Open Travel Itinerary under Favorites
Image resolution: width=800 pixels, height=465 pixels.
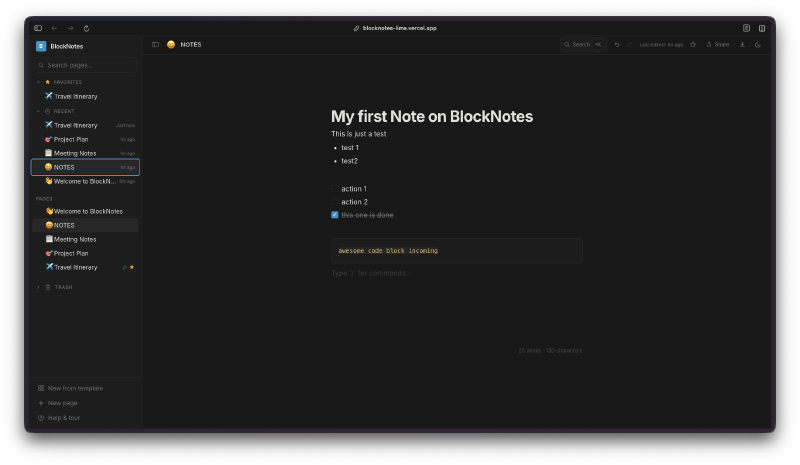85,96
